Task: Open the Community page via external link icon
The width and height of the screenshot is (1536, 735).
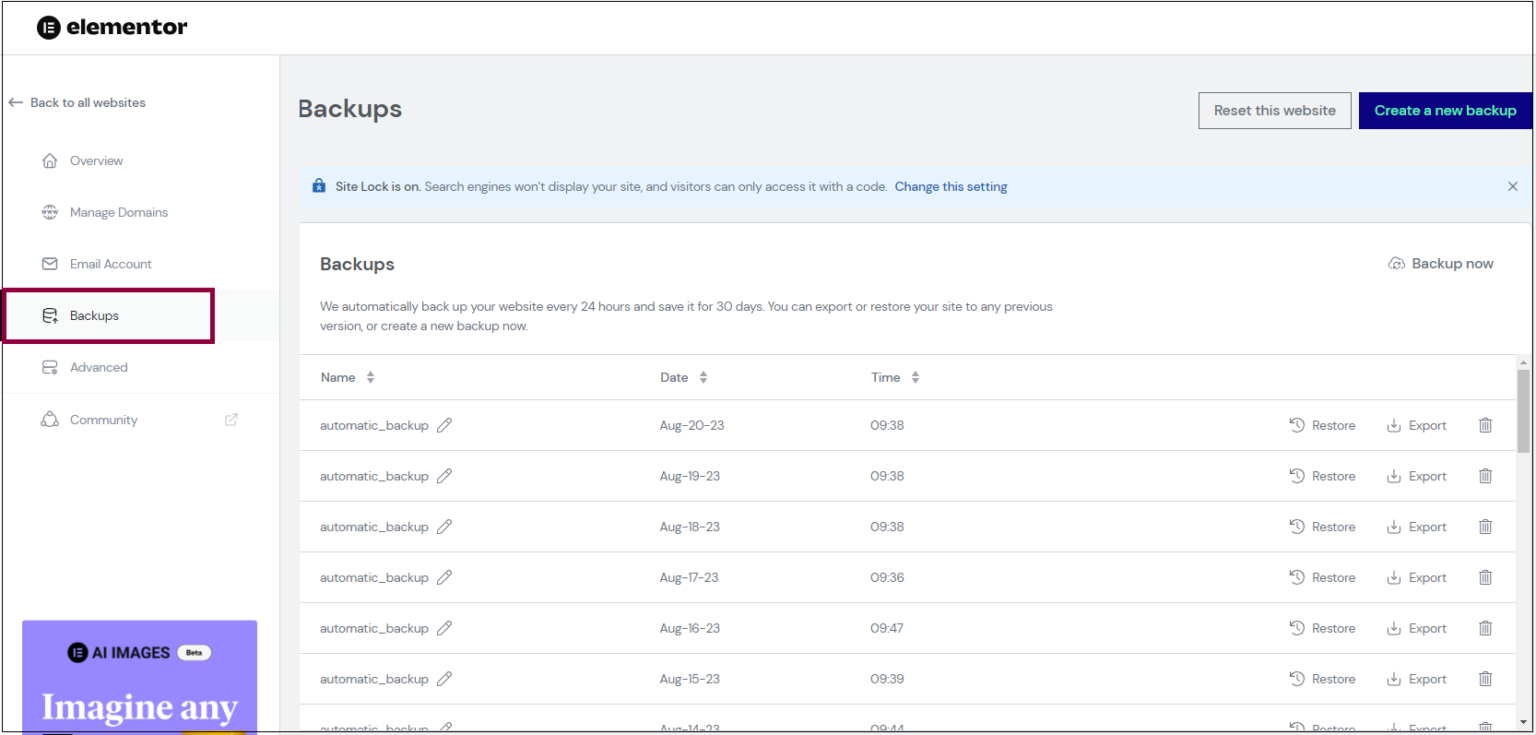Action: tap(230, 419)
